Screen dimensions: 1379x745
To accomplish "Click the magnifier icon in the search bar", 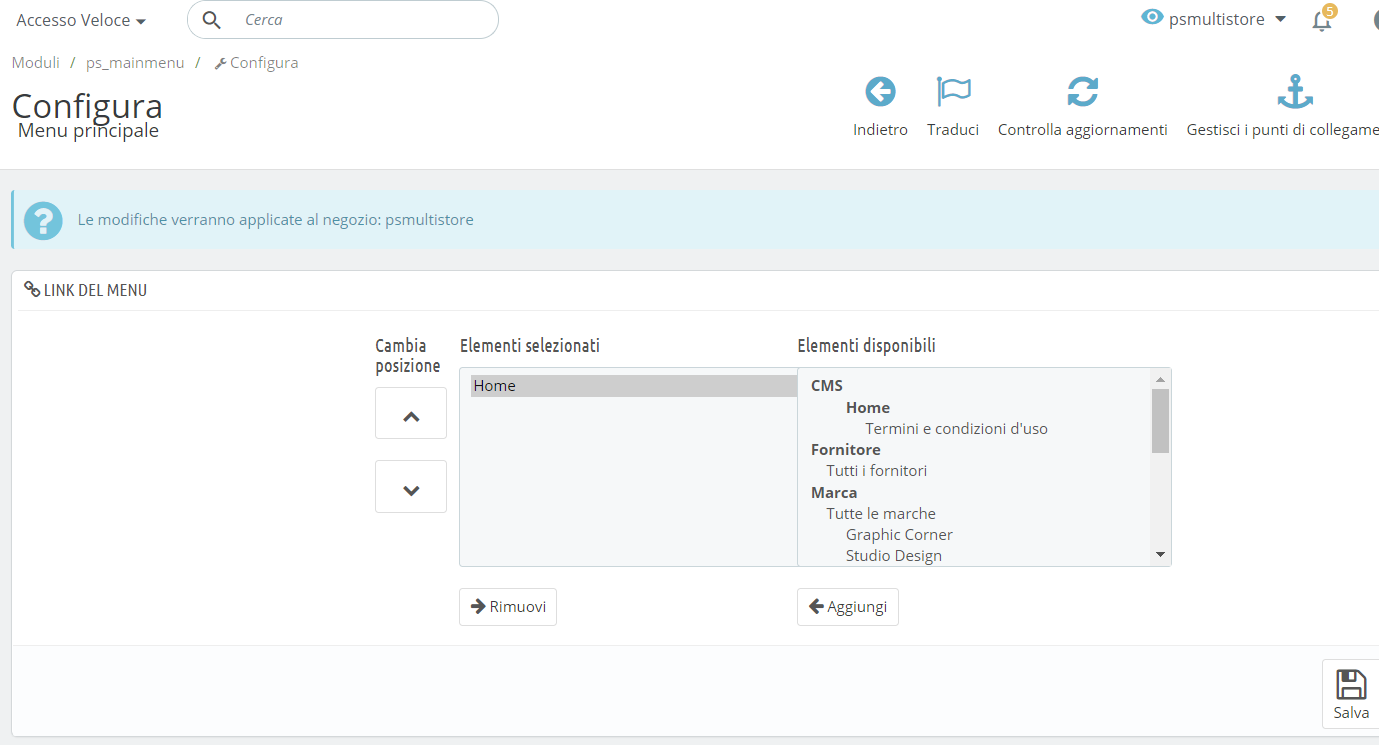I will click(x=211, y=19).
